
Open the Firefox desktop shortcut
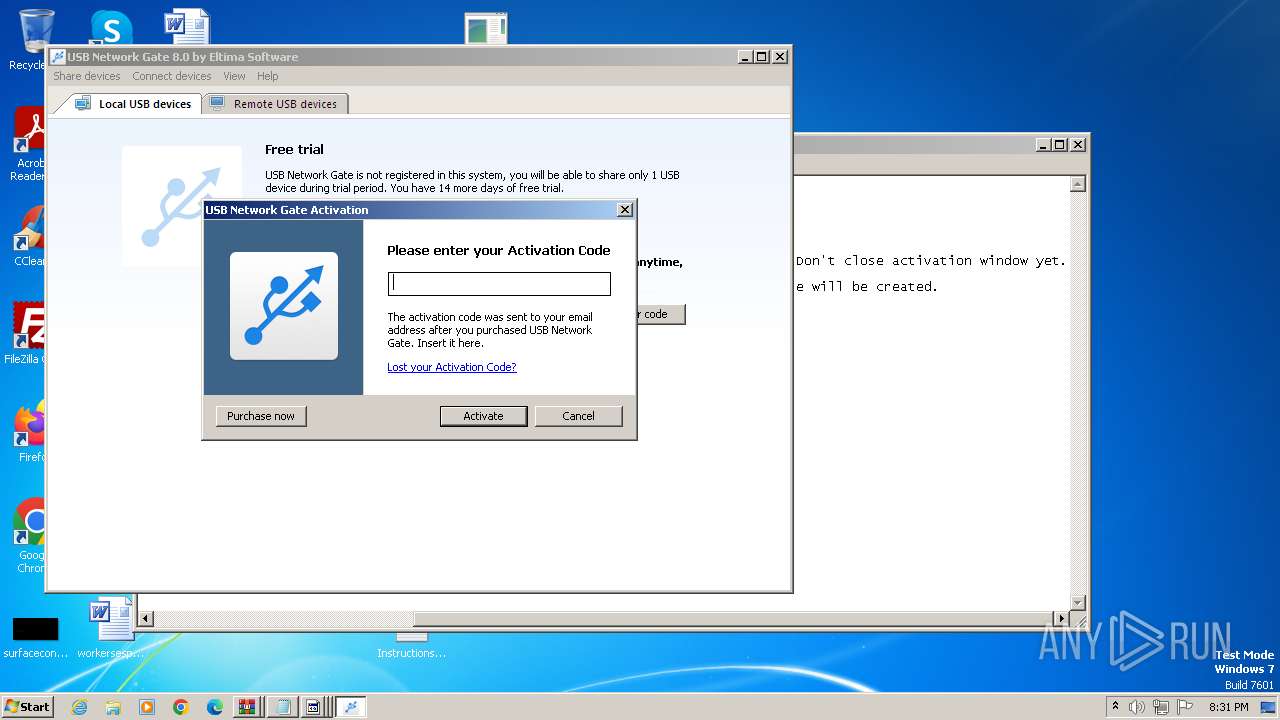[31, 432]
